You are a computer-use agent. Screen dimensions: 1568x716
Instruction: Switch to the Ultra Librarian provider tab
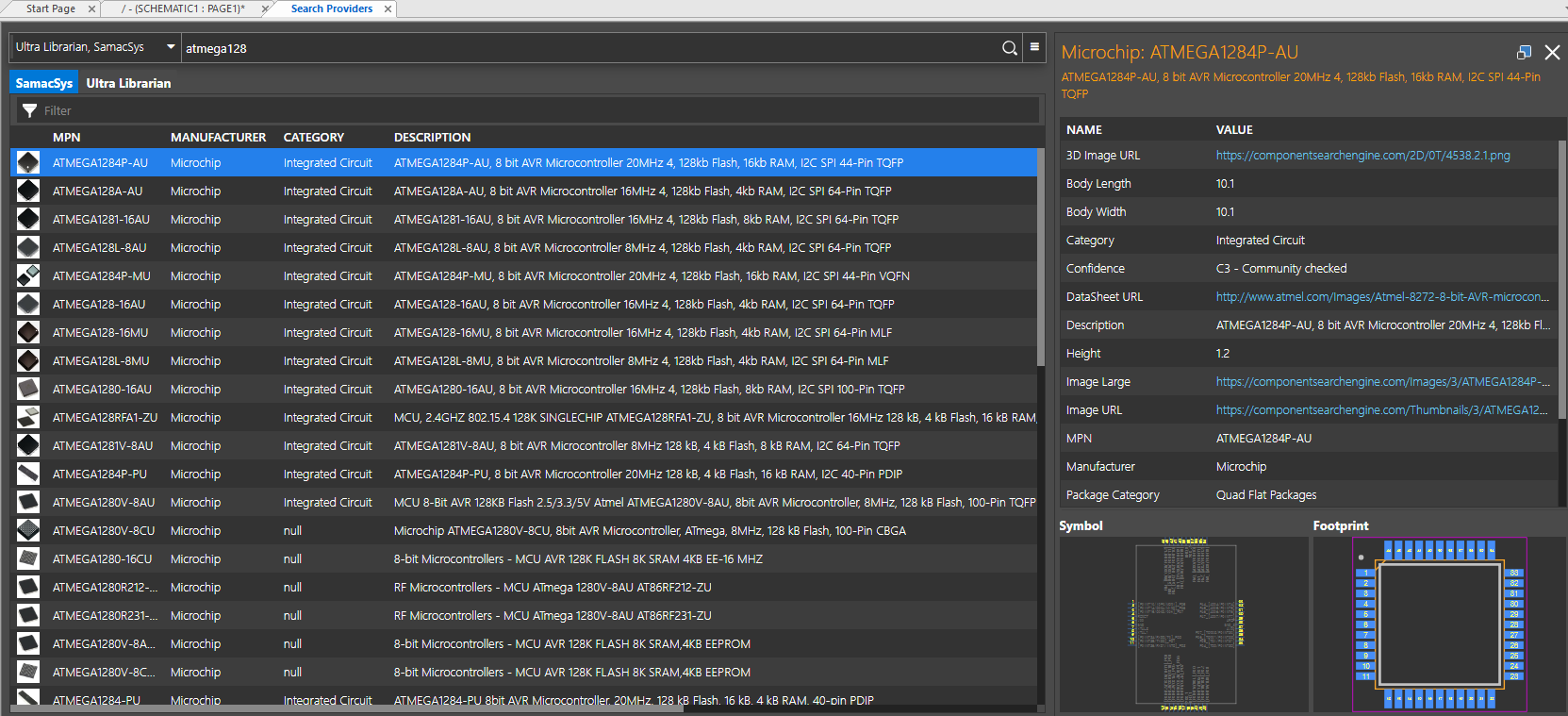point(128,83)
